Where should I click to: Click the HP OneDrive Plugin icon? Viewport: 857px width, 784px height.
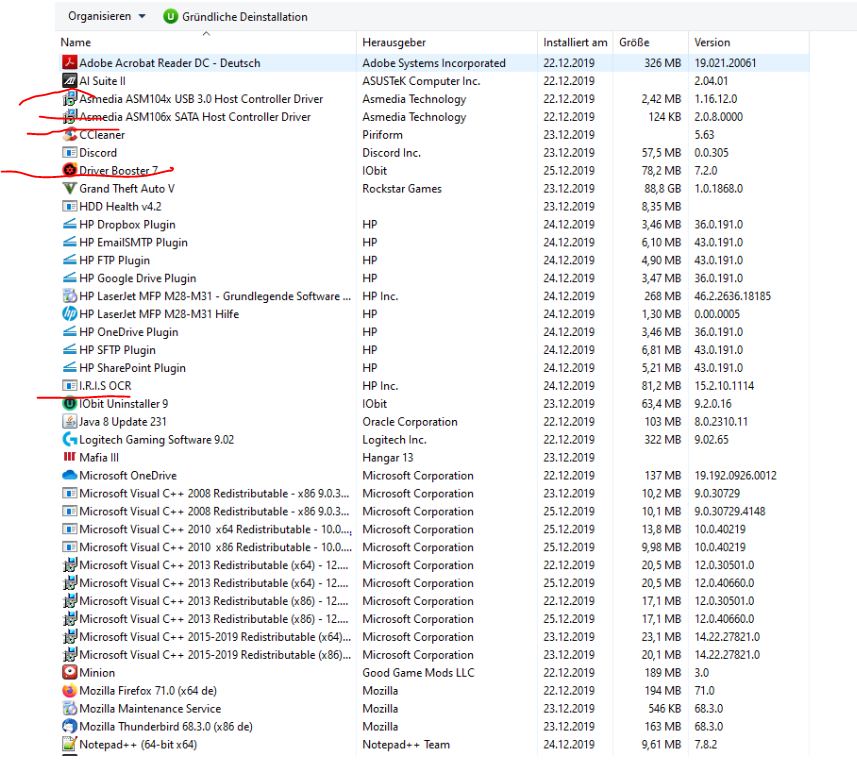(69, 332)
